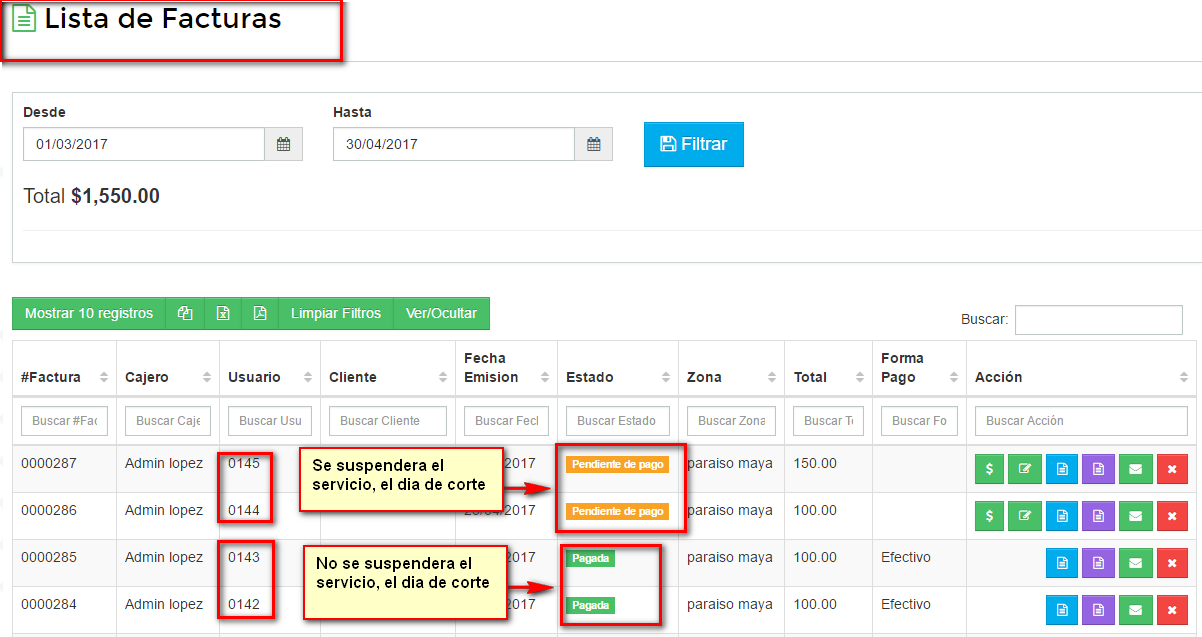Click the edit icon for invoice 0000286
This screenshot has width=1202, height=637.
pos(1025,516)
